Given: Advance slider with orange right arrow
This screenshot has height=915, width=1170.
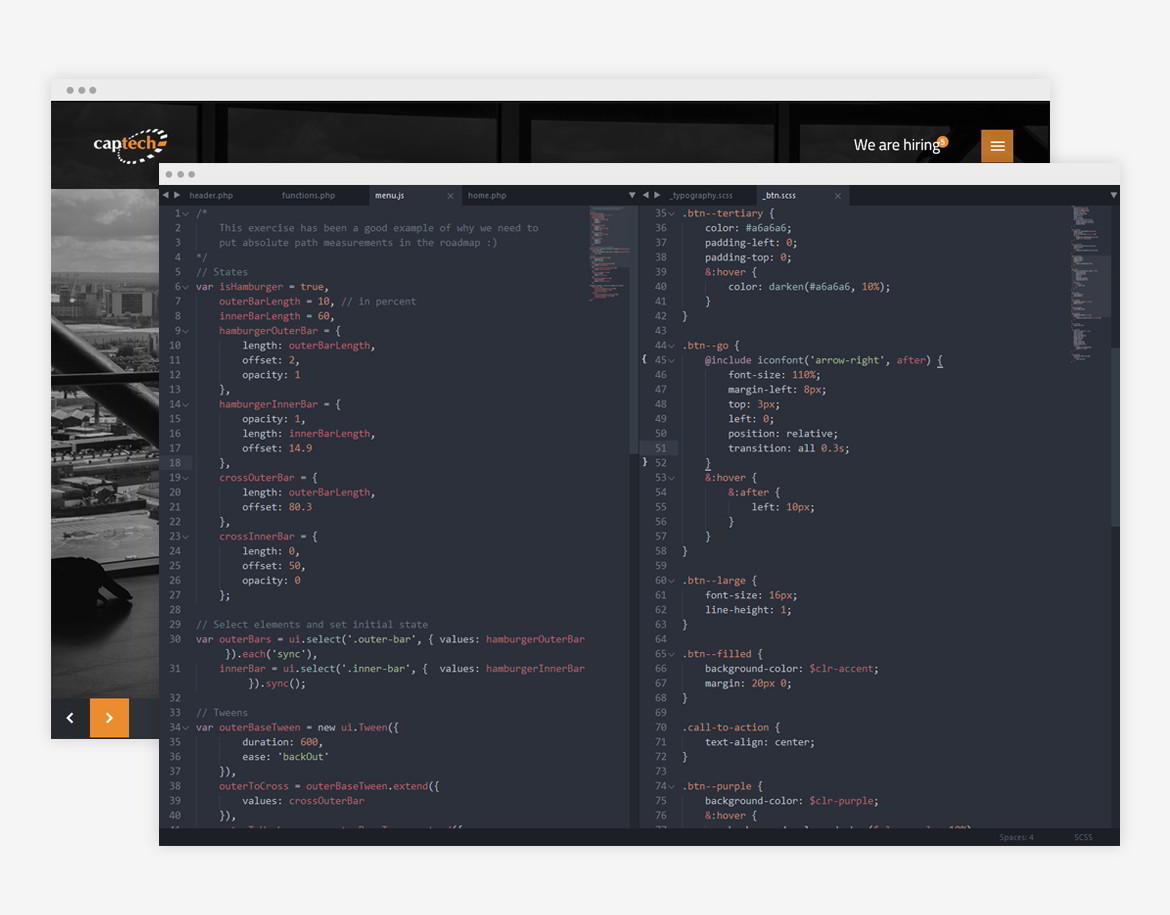Looking at the screenshot, I should [x=109, y=718].
